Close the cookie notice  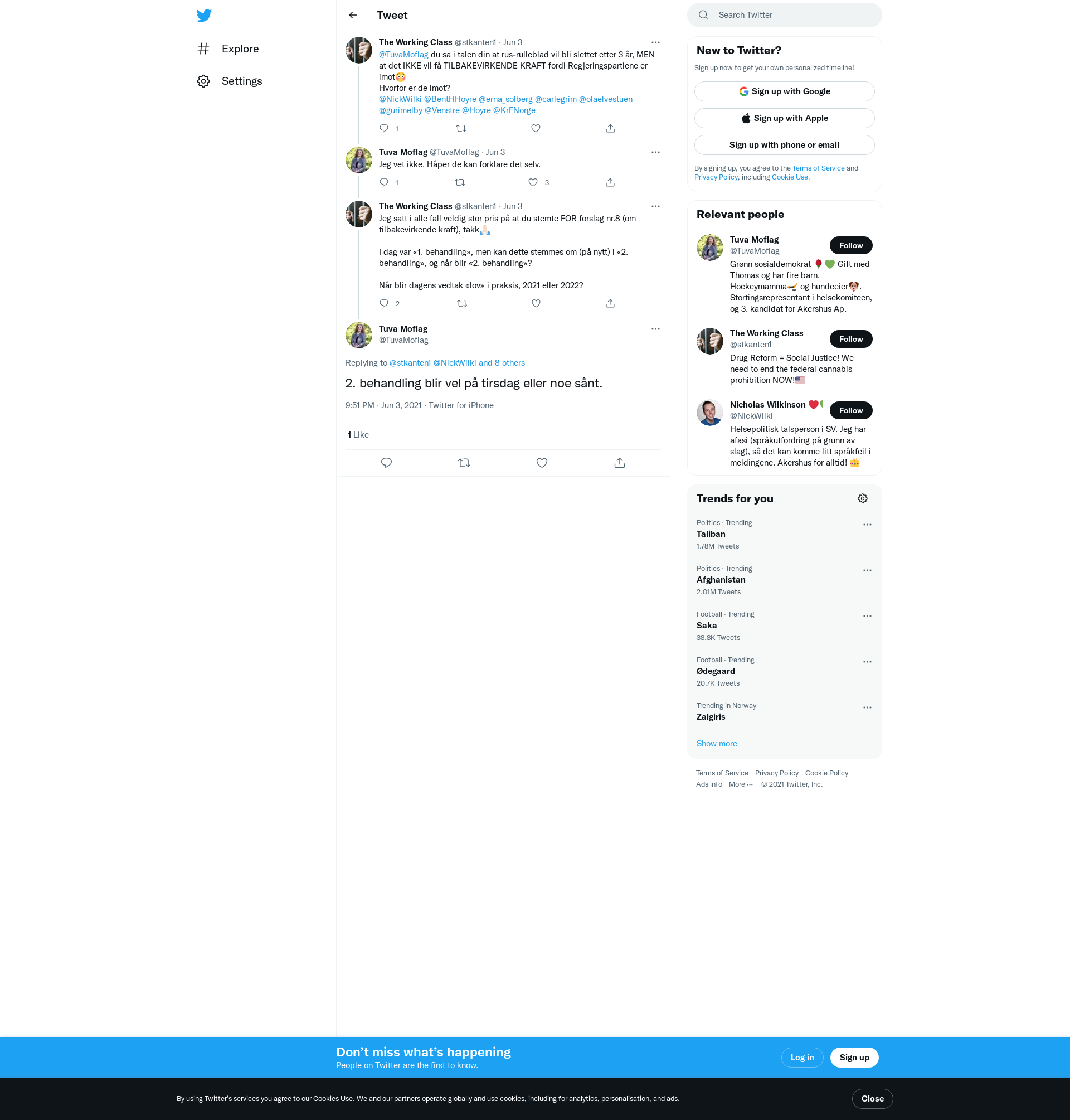(872, 1099)
